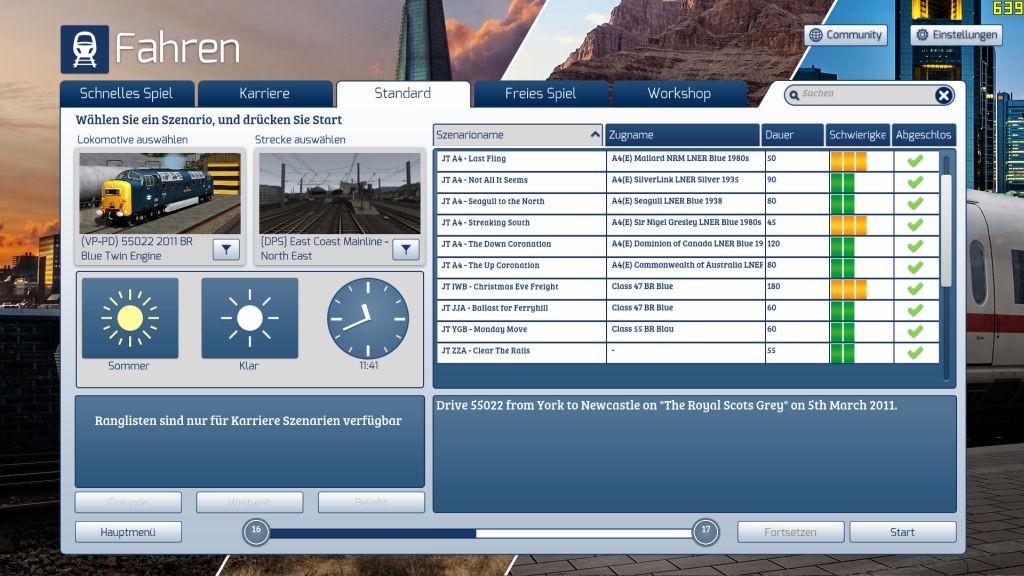Click the Start button
This screenshot has width=1024, height=576.
click(x=903, y=532)
